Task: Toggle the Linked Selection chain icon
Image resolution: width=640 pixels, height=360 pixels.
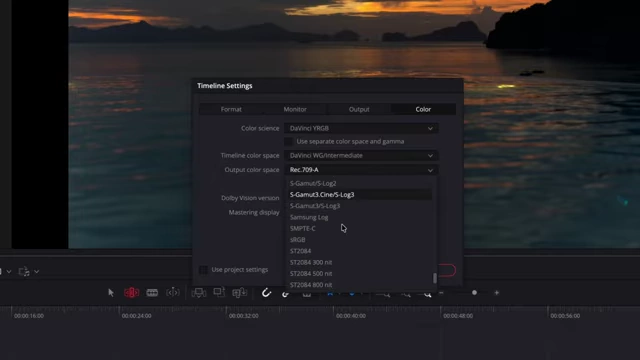Action: point(285,294)
